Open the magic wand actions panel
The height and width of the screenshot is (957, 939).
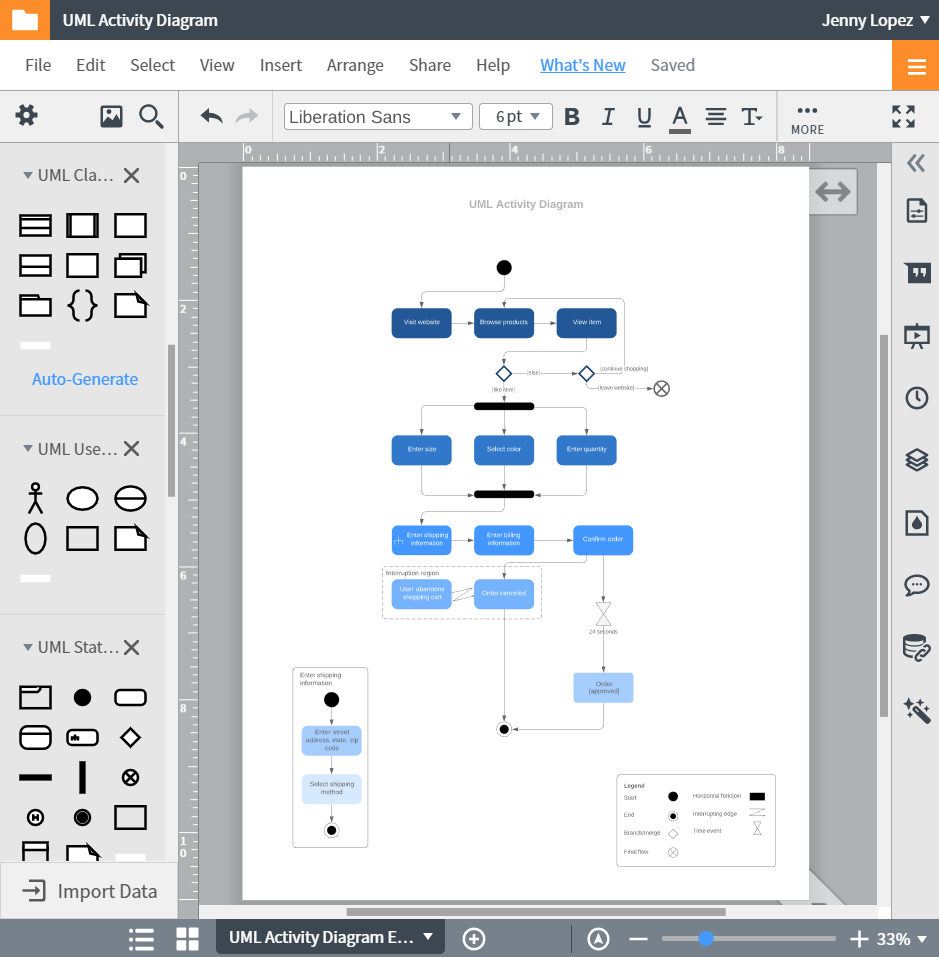pos(916,710)
